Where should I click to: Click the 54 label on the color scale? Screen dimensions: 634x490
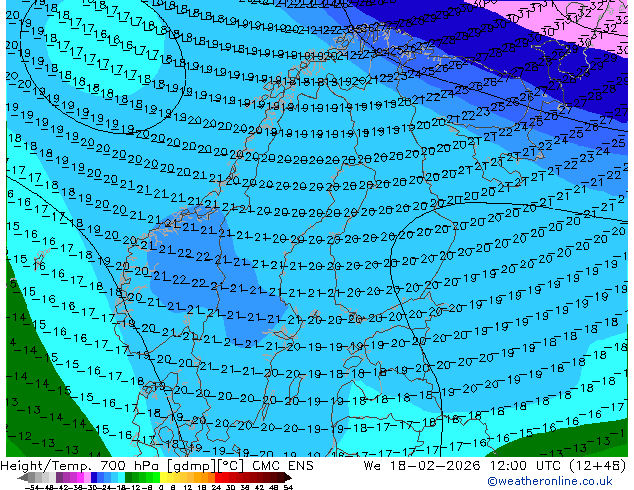click(x=289, y=487)
